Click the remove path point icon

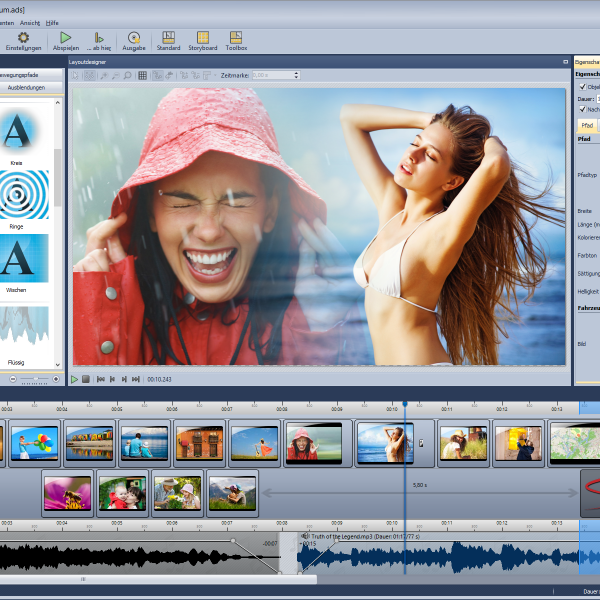pos(196,75)
